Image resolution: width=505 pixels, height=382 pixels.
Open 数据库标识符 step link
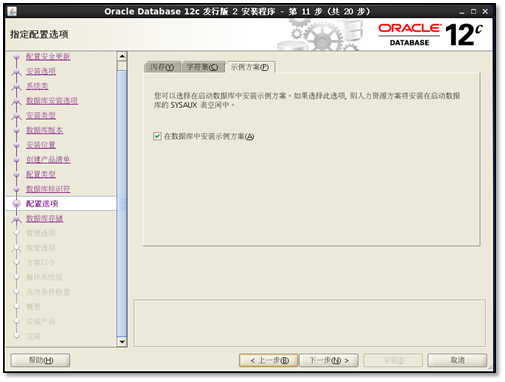48,189
